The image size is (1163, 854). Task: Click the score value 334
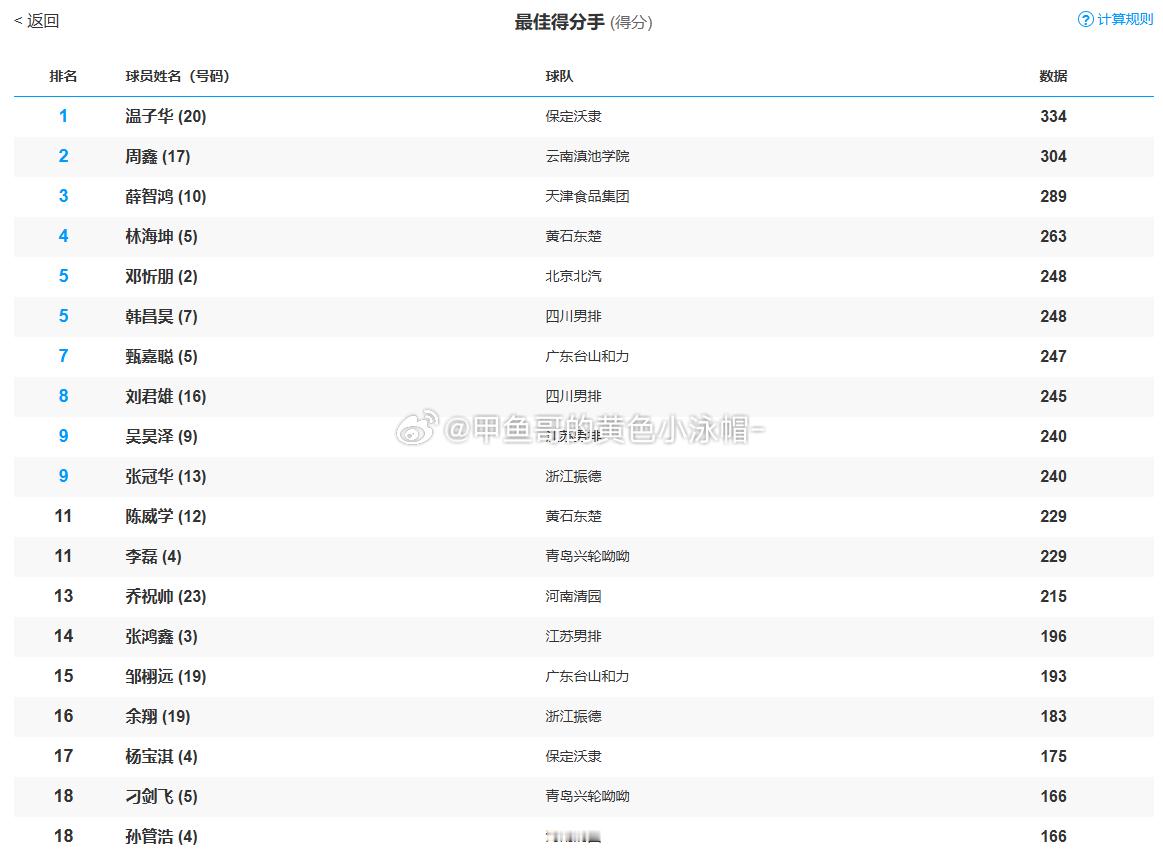(x=1053, y=116)
